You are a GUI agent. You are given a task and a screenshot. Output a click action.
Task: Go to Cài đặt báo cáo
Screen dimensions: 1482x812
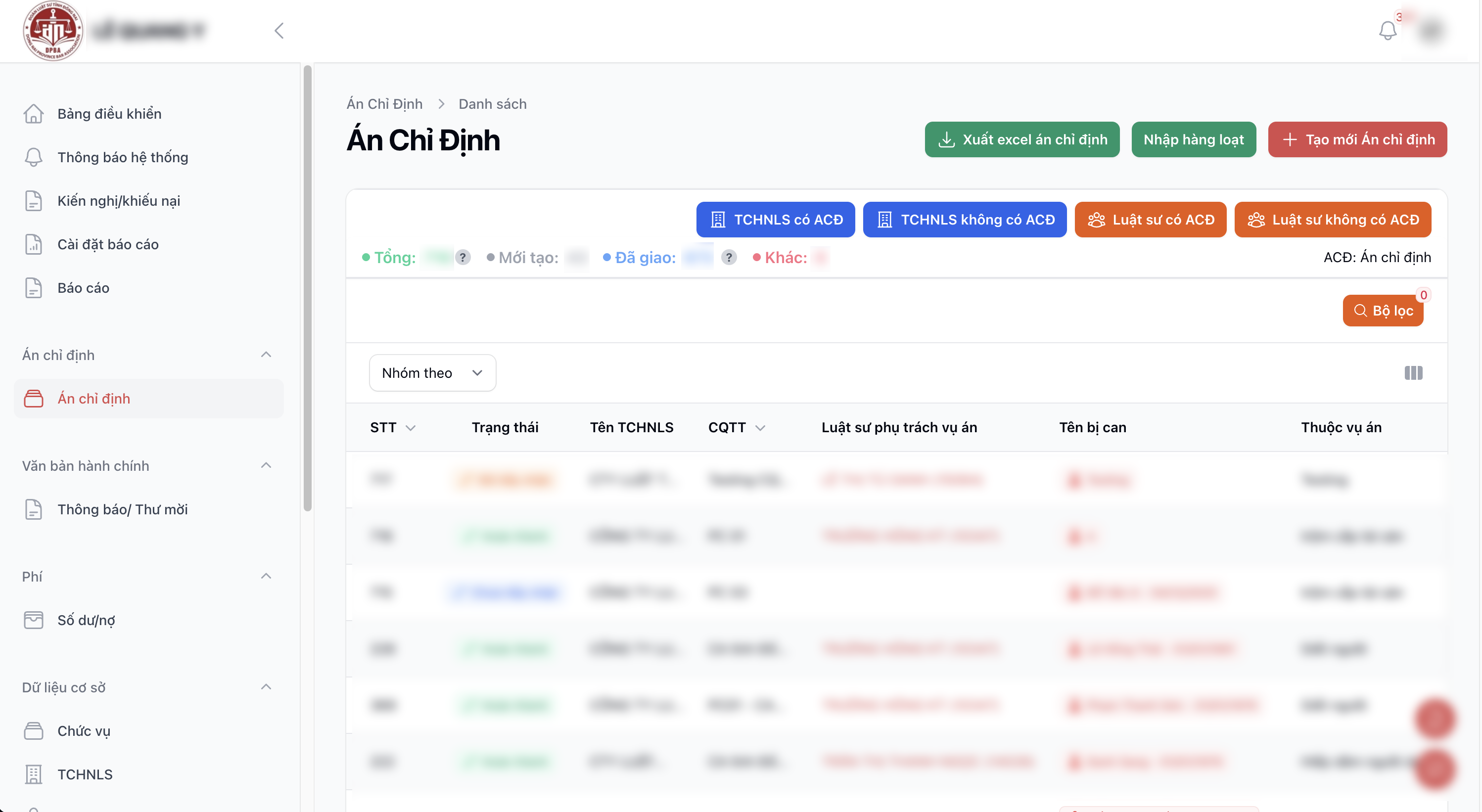108,244
